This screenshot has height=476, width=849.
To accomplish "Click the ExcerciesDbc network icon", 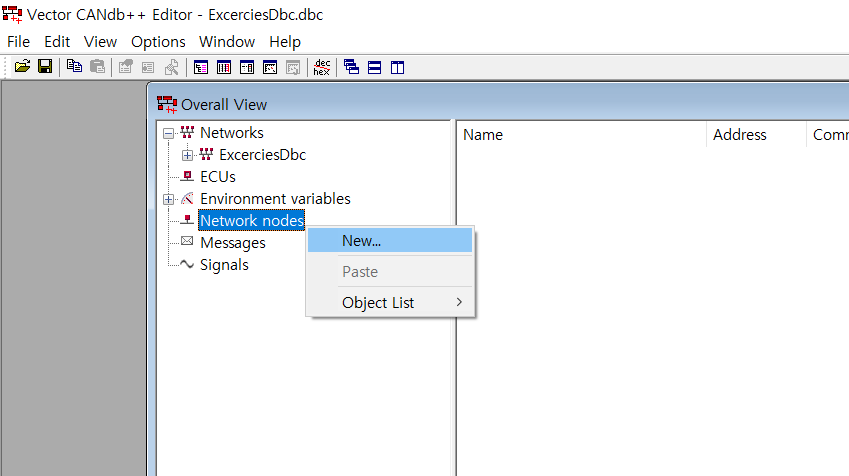I will (x=206, y=154).
